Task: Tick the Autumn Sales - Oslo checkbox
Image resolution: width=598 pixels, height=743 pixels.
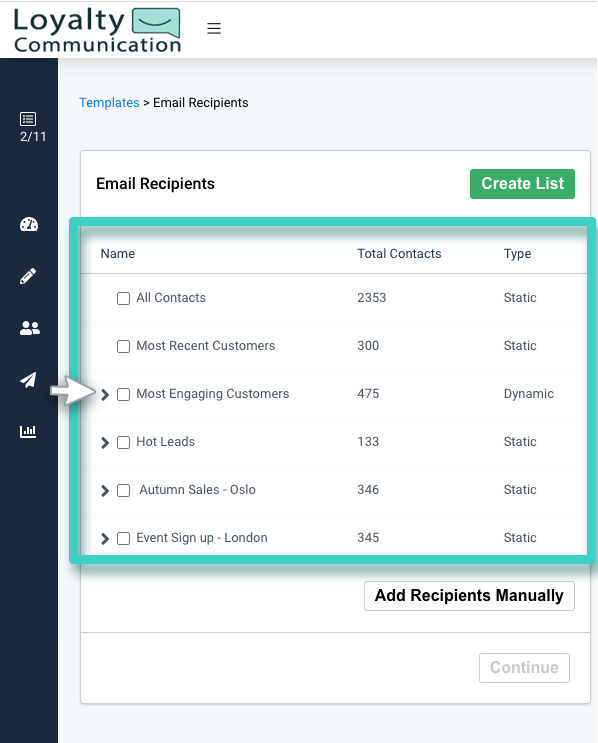Action: point(123,490)
